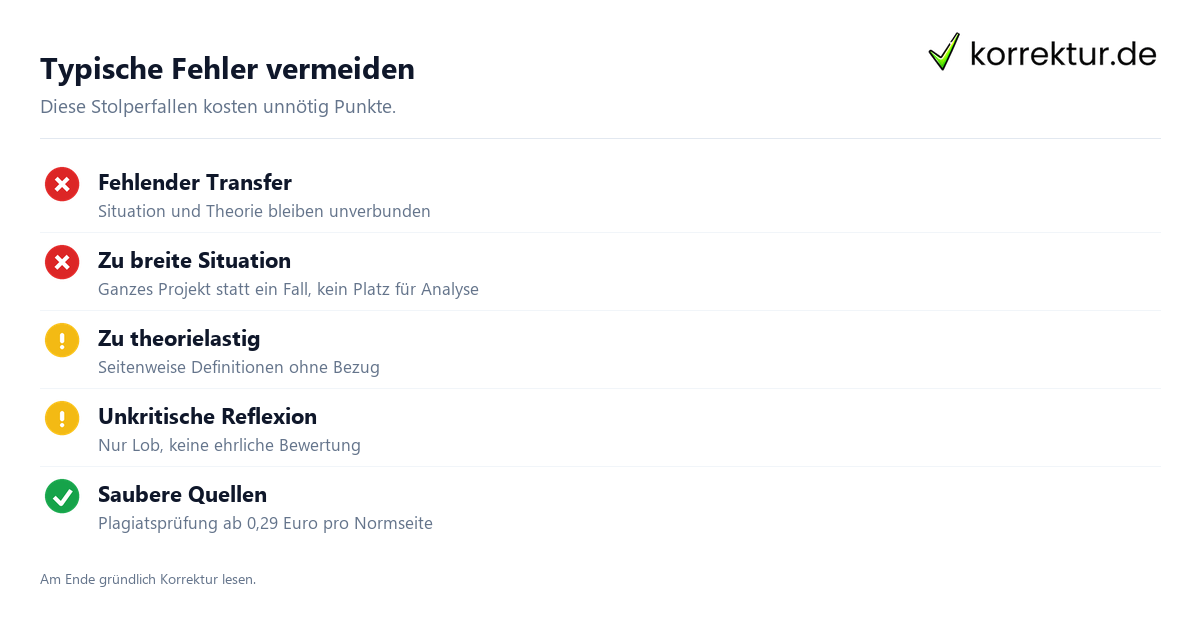Open the korrektur.de logo text

click(1063, 53)
